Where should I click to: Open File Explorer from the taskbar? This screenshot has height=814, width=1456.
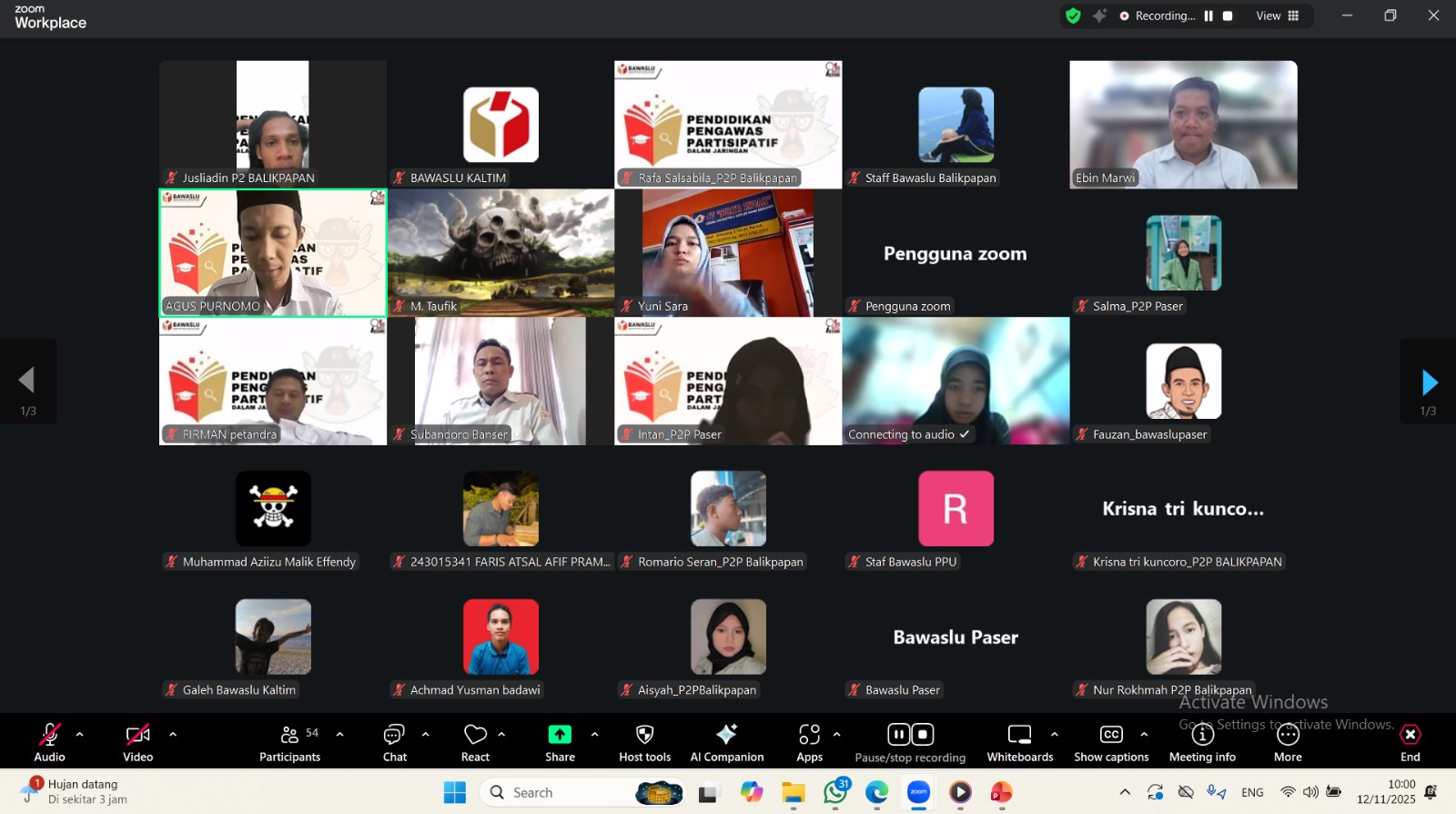point(794,792)
